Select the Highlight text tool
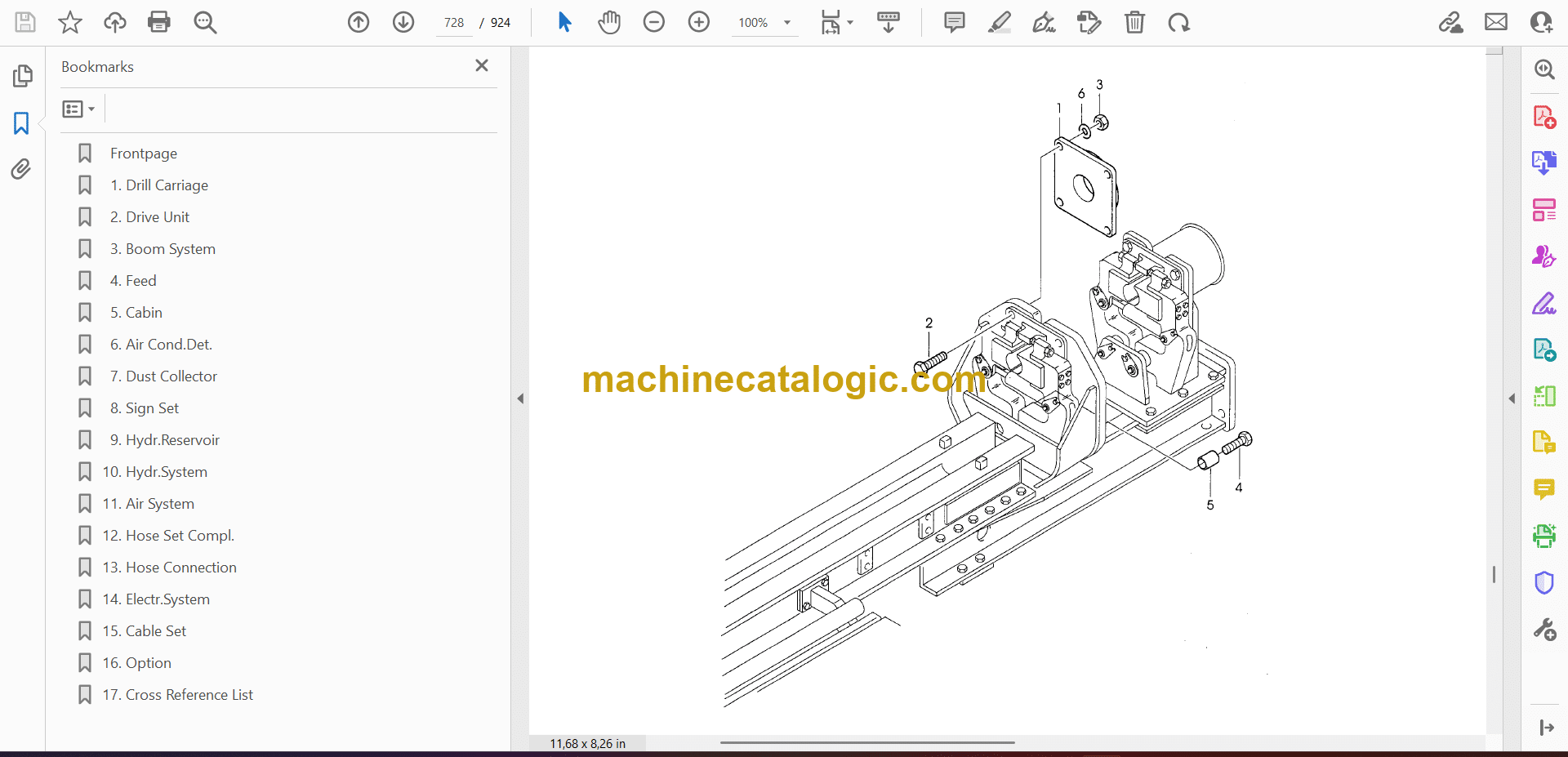The image size is (1568, 757). point(999,22)
